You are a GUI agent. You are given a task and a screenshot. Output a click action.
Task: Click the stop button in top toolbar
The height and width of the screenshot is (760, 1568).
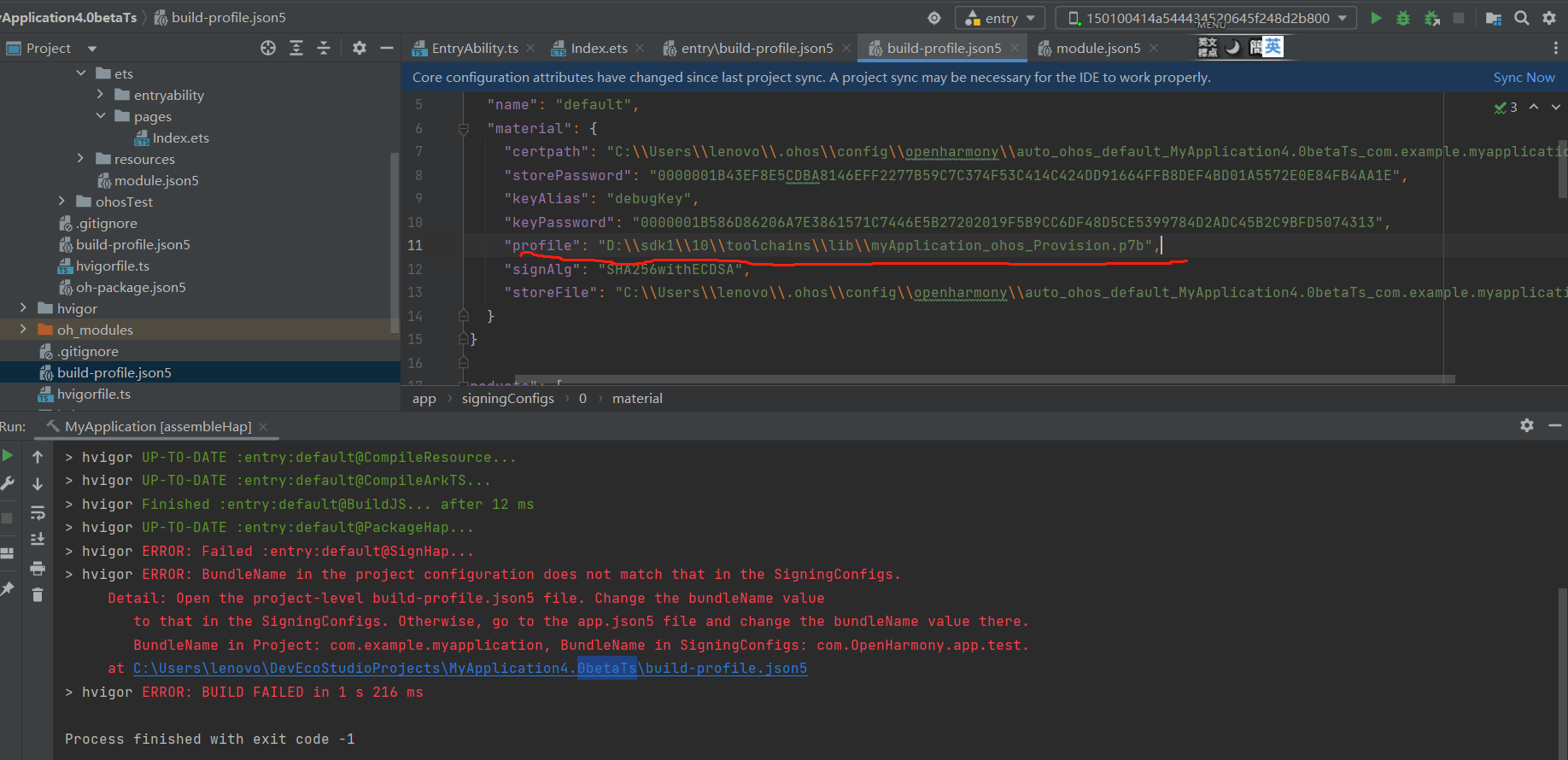[1459, 18]
